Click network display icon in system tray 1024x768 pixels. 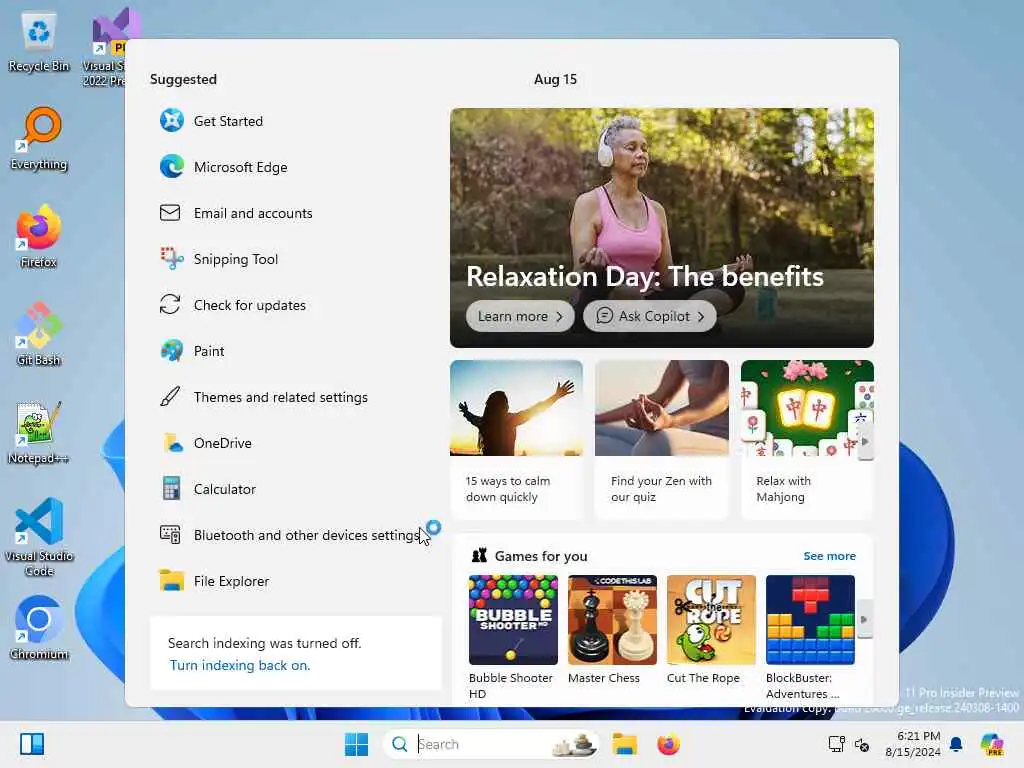tap(837, 744)
